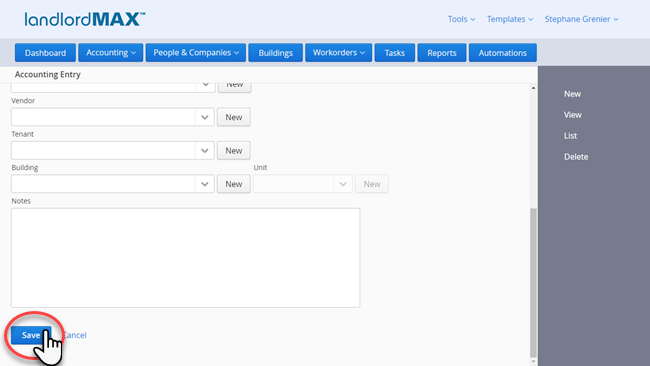Open the landlordMAX logo home link

pos(85,19)
